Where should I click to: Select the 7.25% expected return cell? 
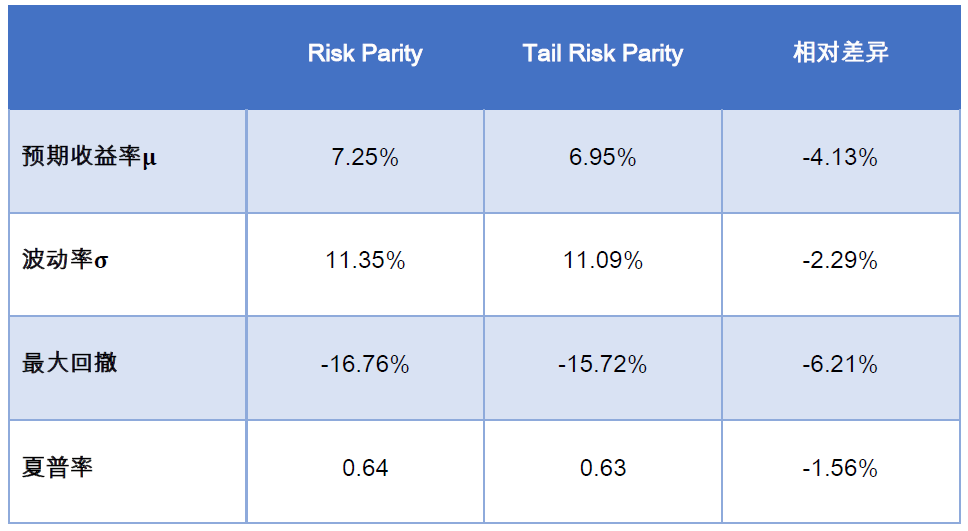tap(365, 157)
